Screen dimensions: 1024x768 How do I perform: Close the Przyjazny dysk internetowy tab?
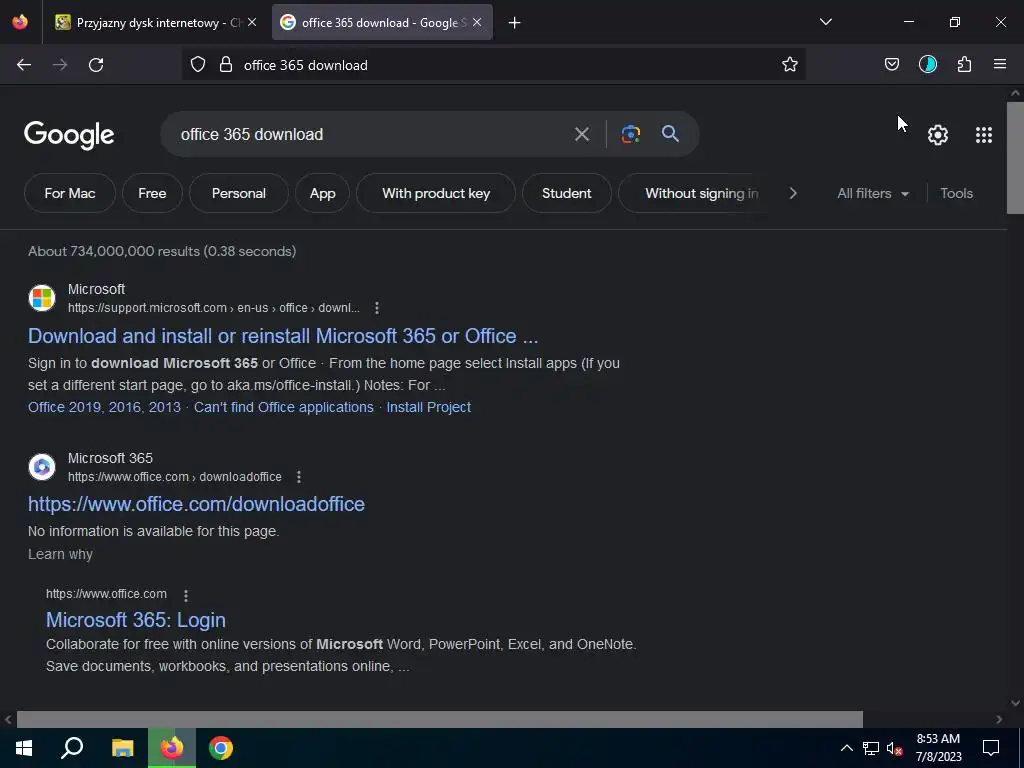(252, 23)
